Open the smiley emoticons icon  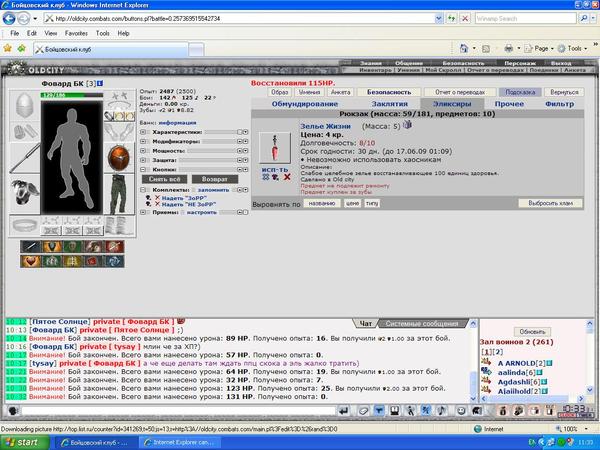[x=461, y=411]
